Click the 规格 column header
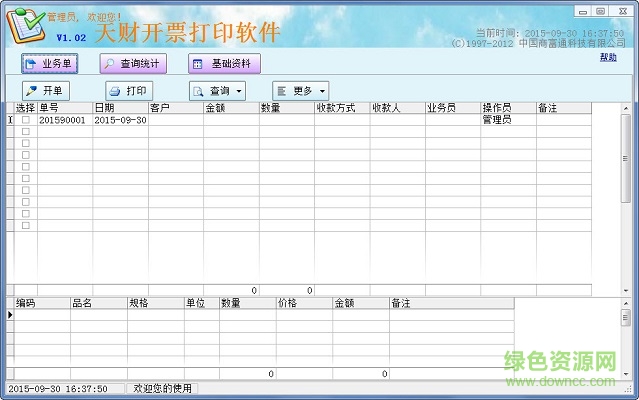This screenshot has height=400, width=639. (156, 303)
